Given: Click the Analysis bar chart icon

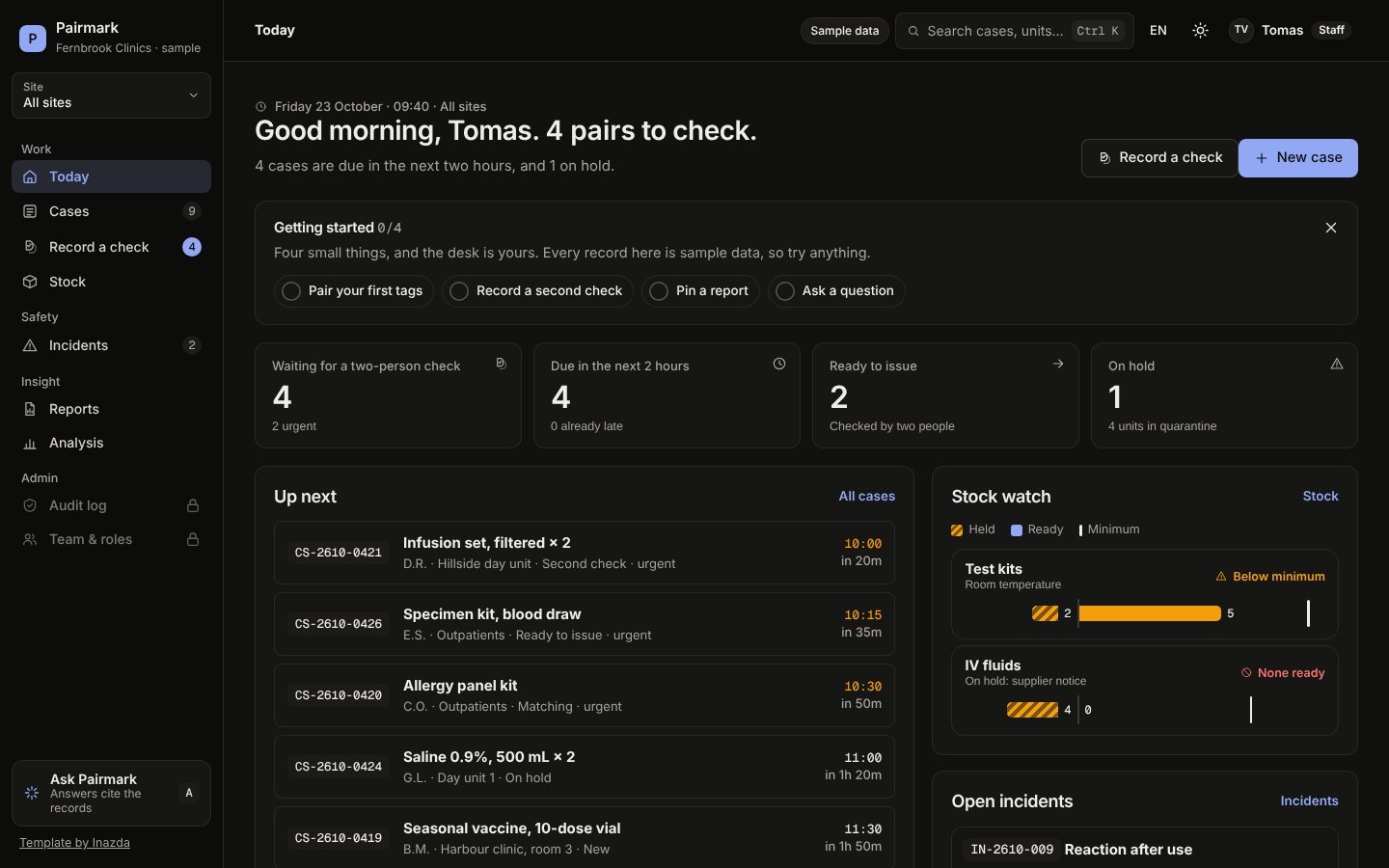Looking at the screenshot, I should (x=30, y=443).
